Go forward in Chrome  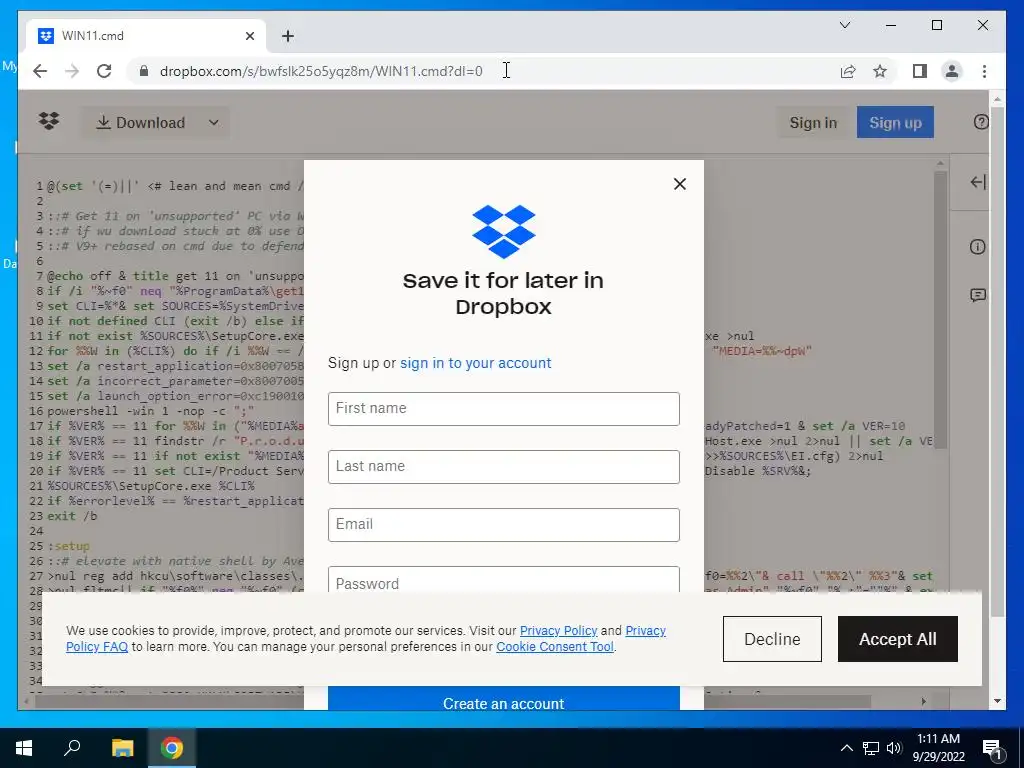pos(72,71)
